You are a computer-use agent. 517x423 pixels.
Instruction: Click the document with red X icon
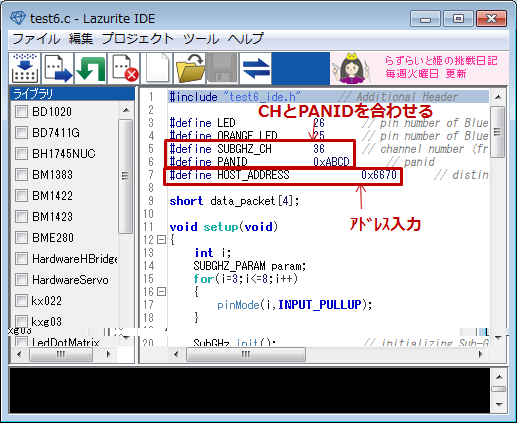(123, 68)
